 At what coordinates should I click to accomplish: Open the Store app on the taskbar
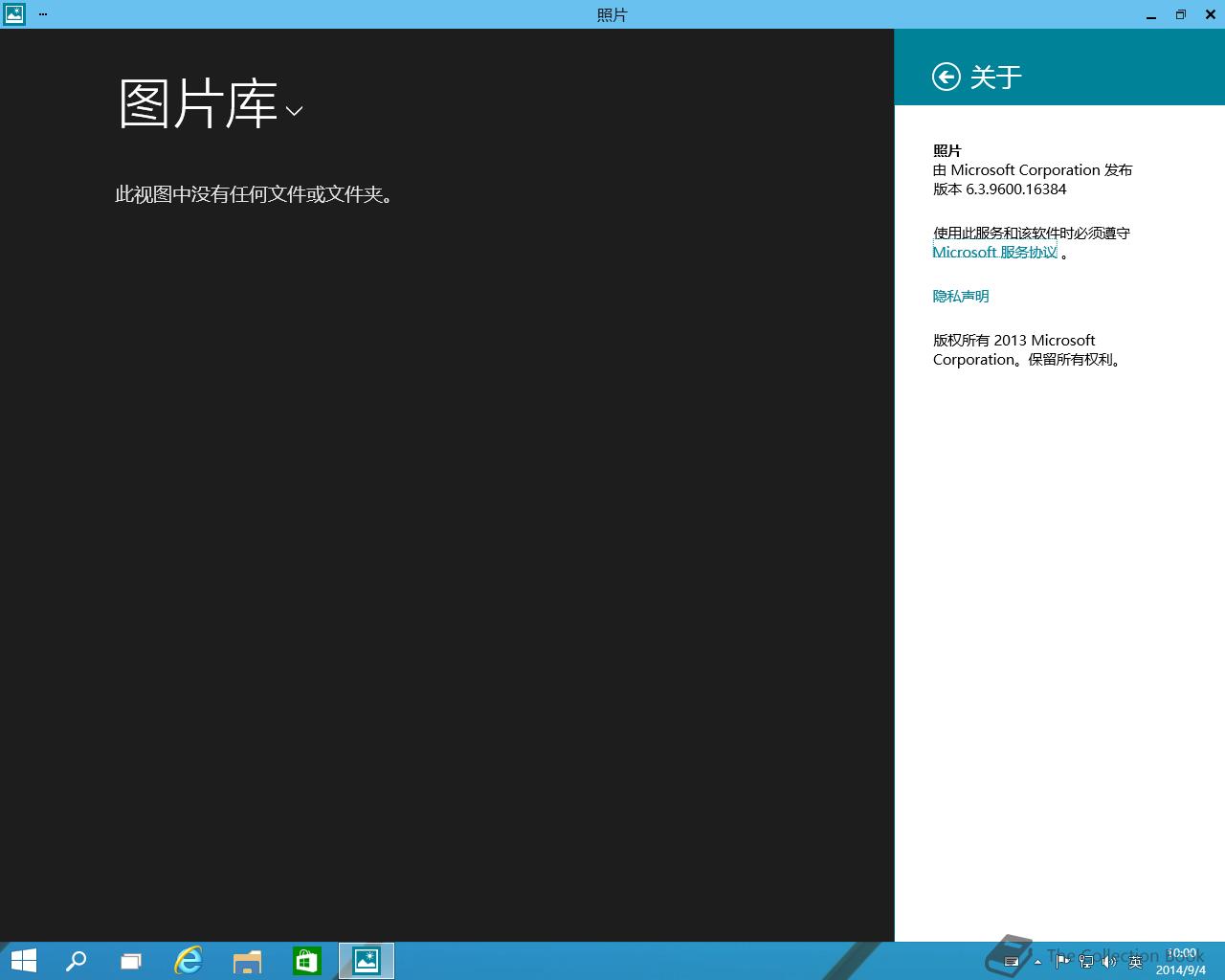click(x=306, y=961)
